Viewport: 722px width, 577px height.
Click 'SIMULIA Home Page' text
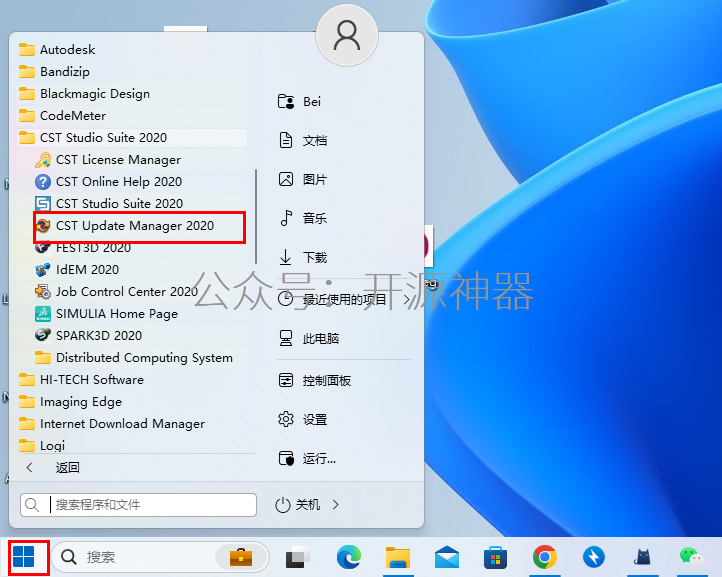pyautogui.click(x=117, y=314)
